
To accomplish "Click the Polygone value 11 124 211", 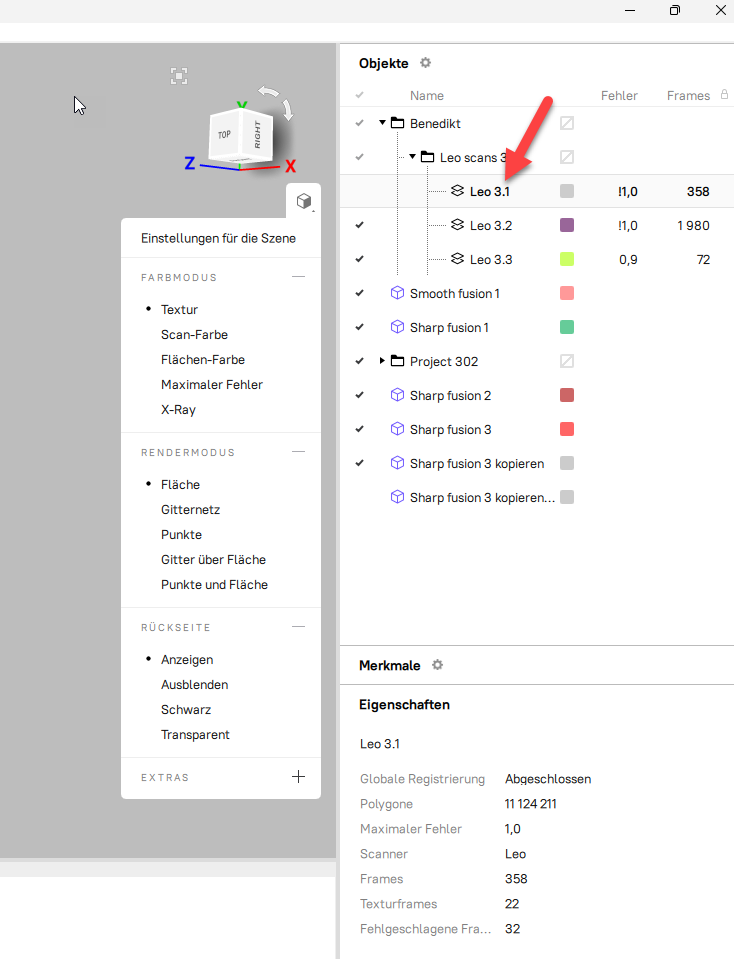I will coord(530,804).
